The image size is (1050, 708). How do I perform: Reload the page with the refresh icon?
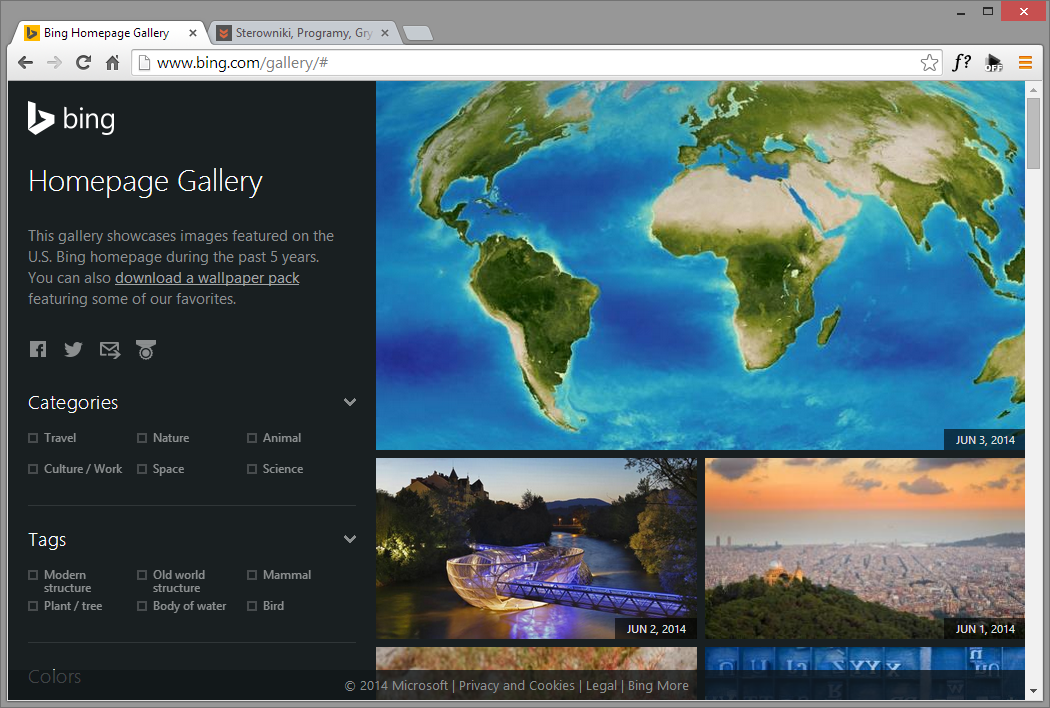pyautogui.click(x=83, y=63)
